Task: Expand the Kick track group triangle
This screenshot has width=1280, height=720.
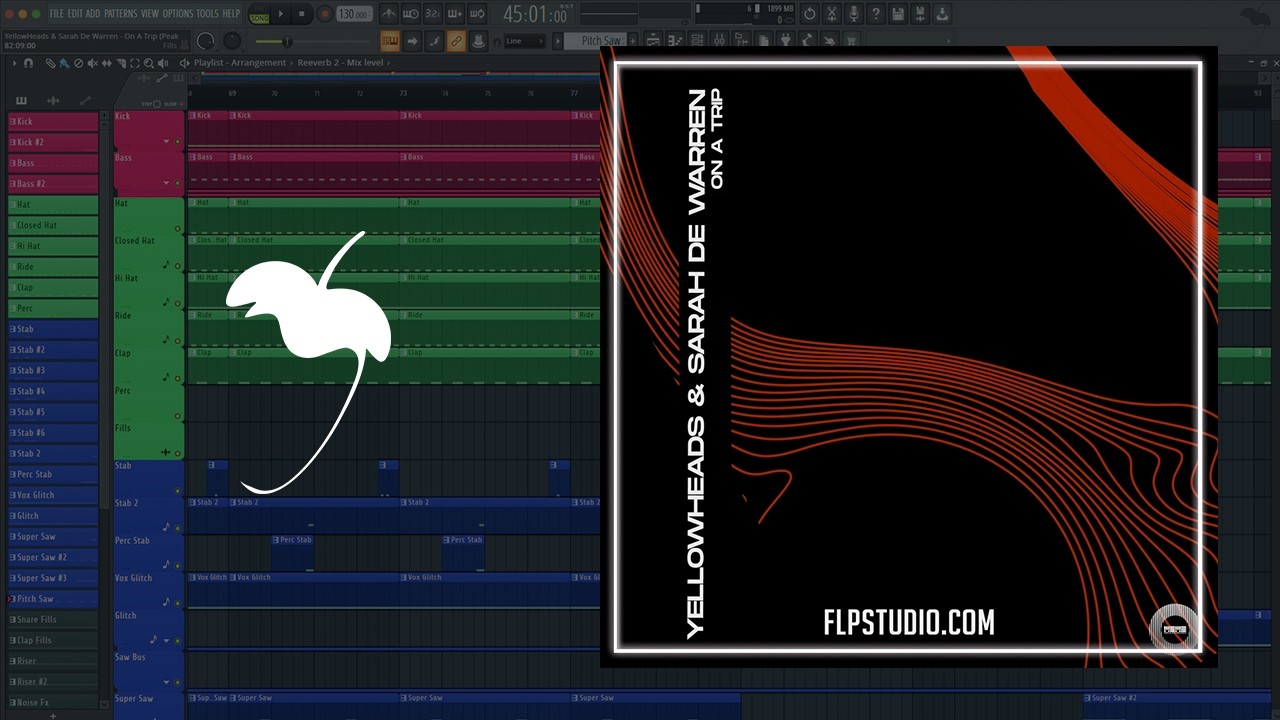Action: click(x=166, y=142)
